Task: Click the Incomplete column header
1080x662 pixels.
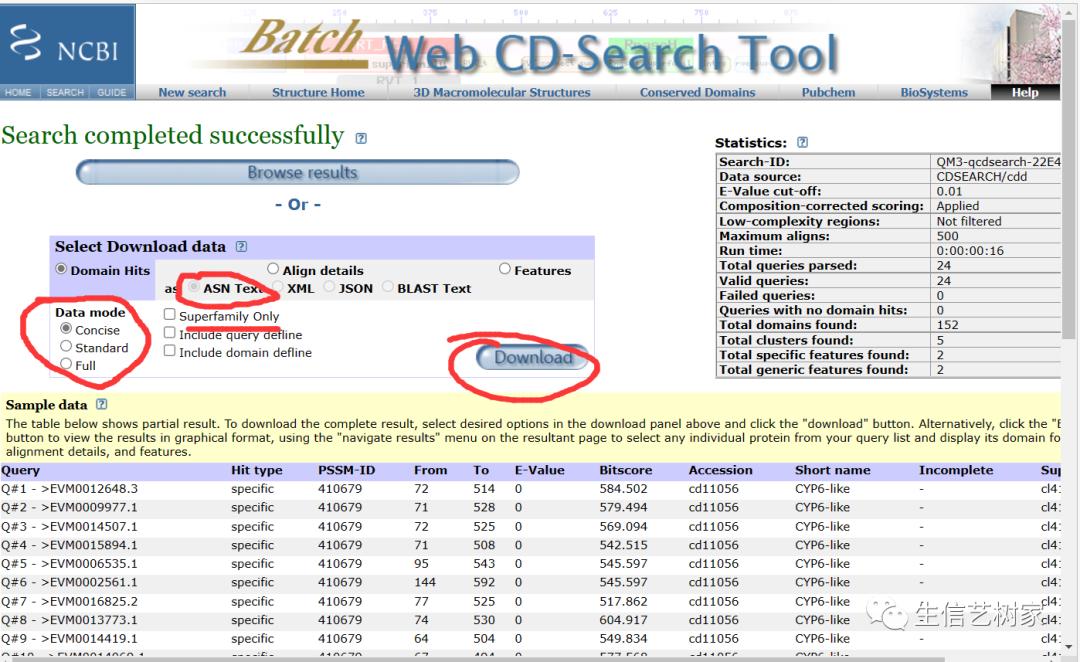Action: click(956, 470)
